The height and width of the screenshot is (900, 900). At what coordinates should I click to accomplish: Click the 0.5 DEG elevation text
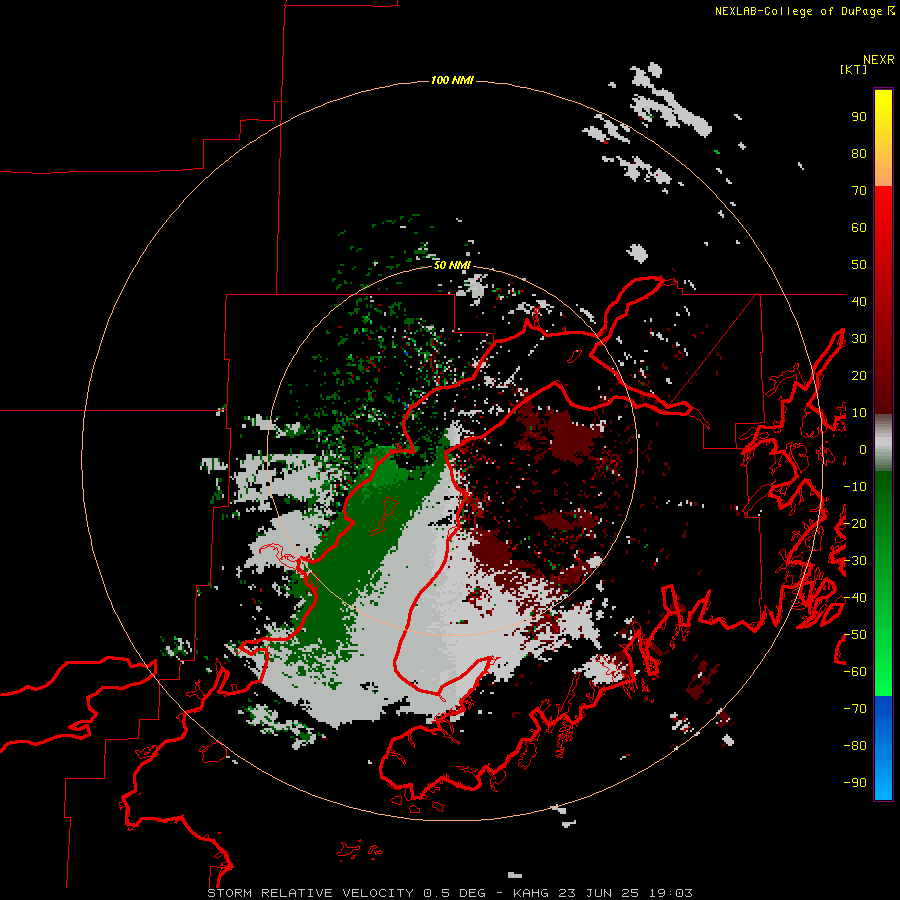click(x=455, y=893)
